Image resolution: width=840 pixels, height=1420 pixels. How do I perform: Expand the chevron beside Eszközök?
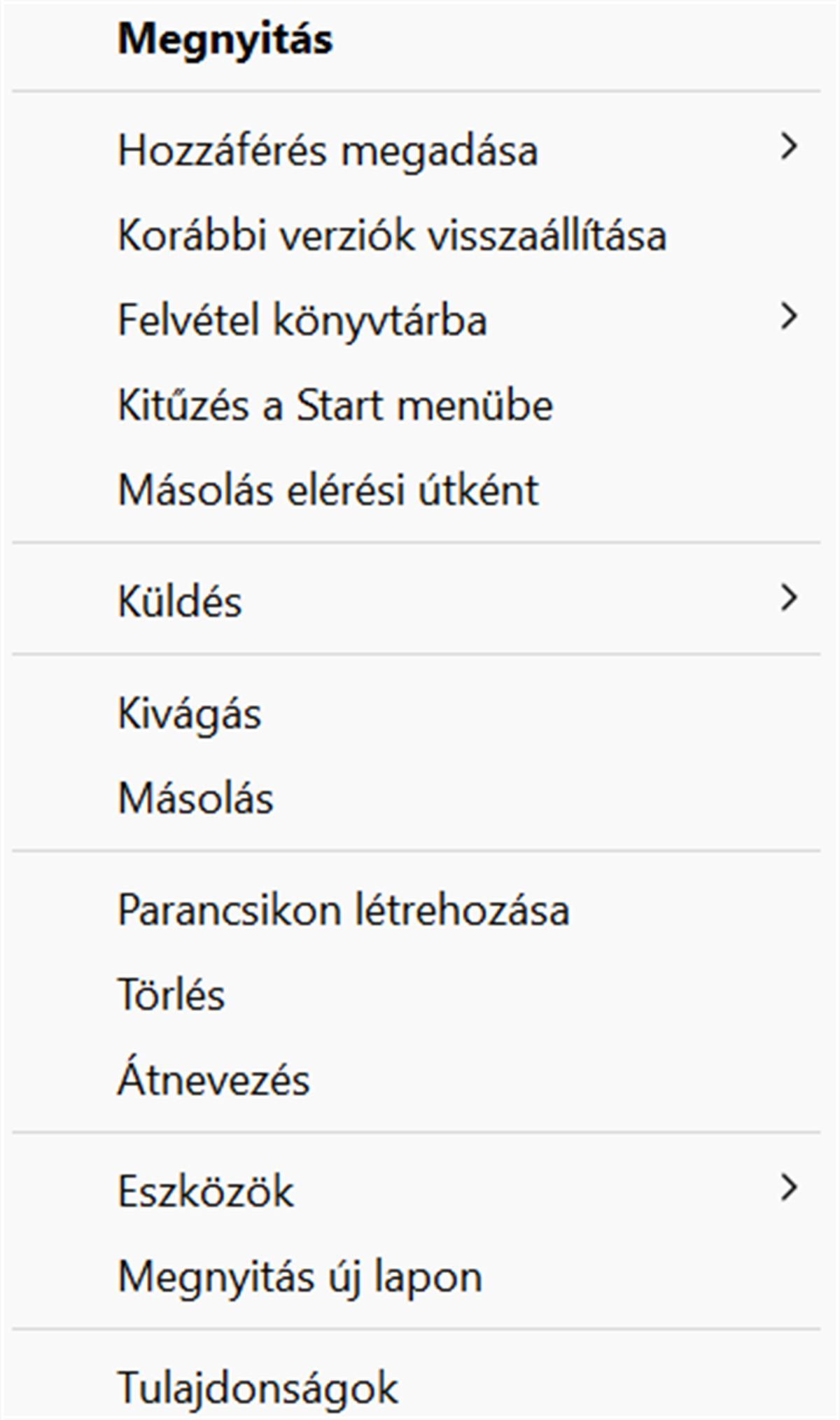point(789,1188)
